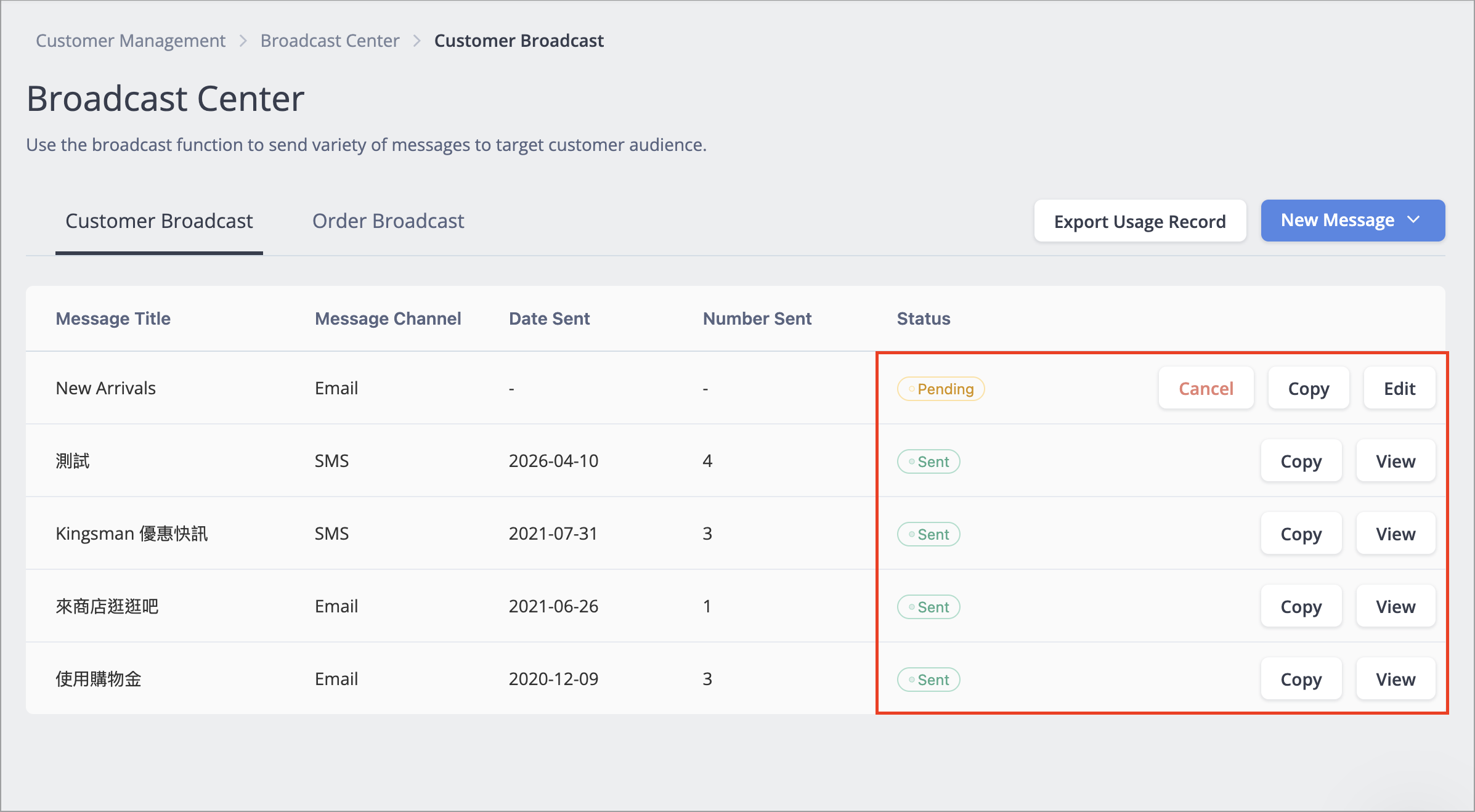Click the Export Usage Record button
This screenshot has height=812, width=1475.
(1140, 221)
